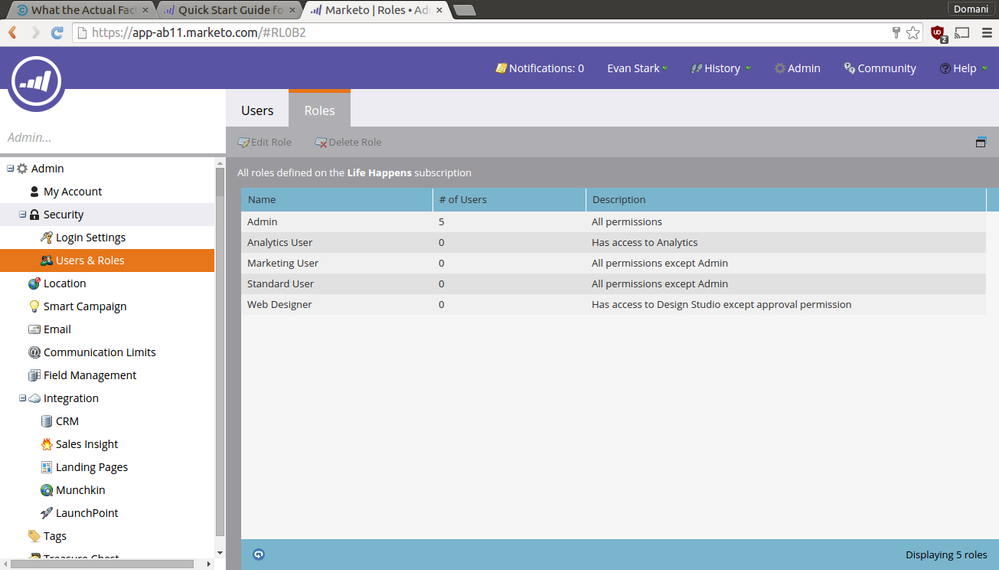Select the Marketing User role row
999x570 pixels.
613,263
